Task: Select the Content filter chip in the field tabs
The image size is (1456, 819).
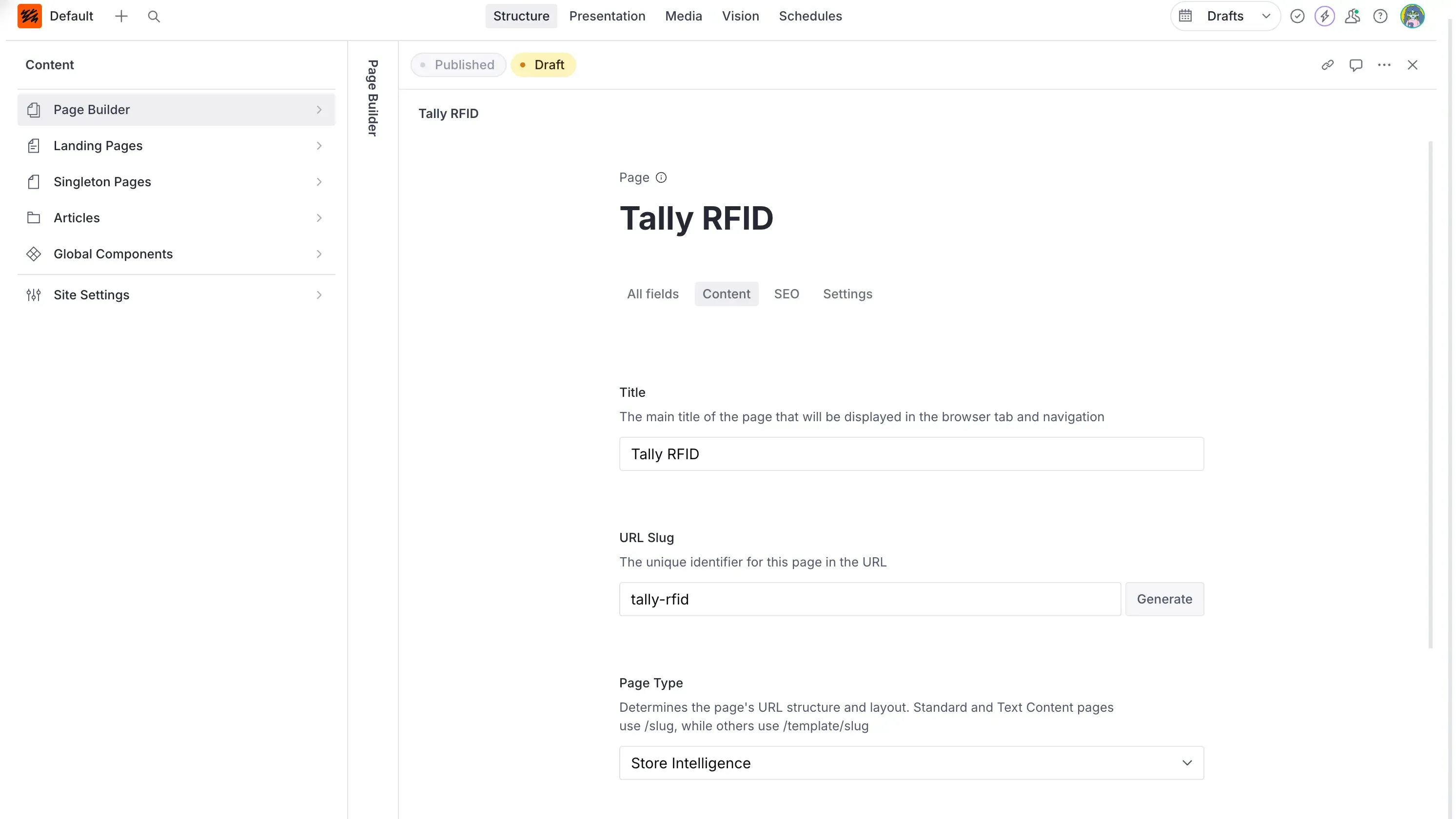Action: point(727,293)
